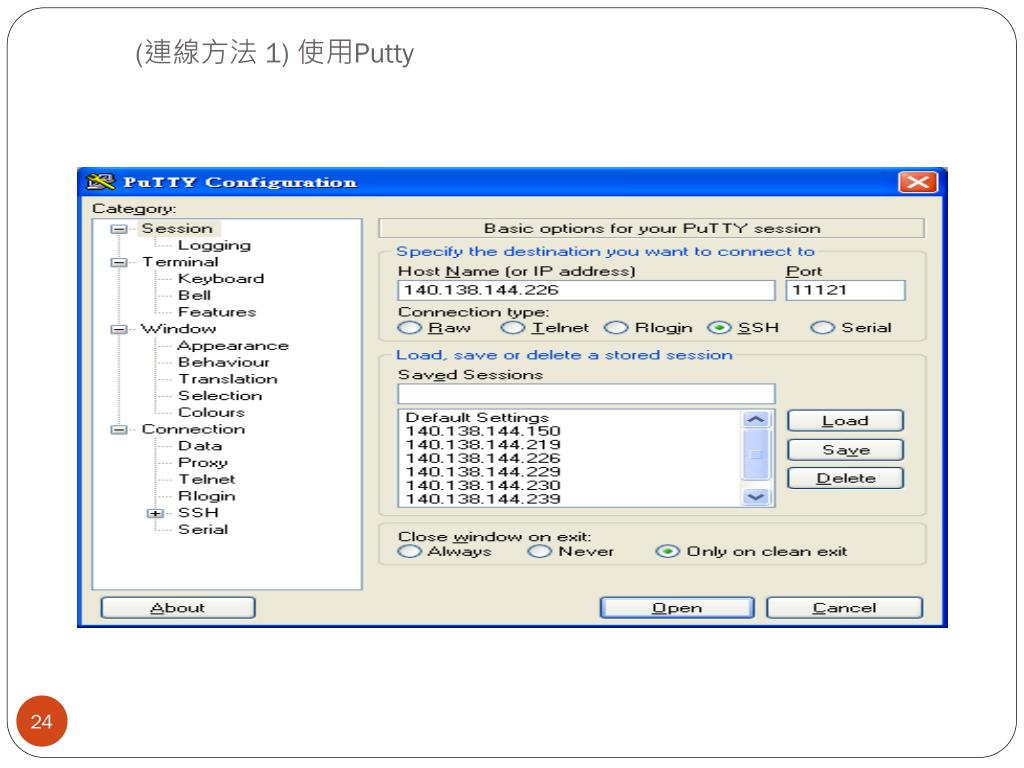Open the Colours category
Image resolution: width=1024 pixels, height=768 pixels.
(212, 413)
